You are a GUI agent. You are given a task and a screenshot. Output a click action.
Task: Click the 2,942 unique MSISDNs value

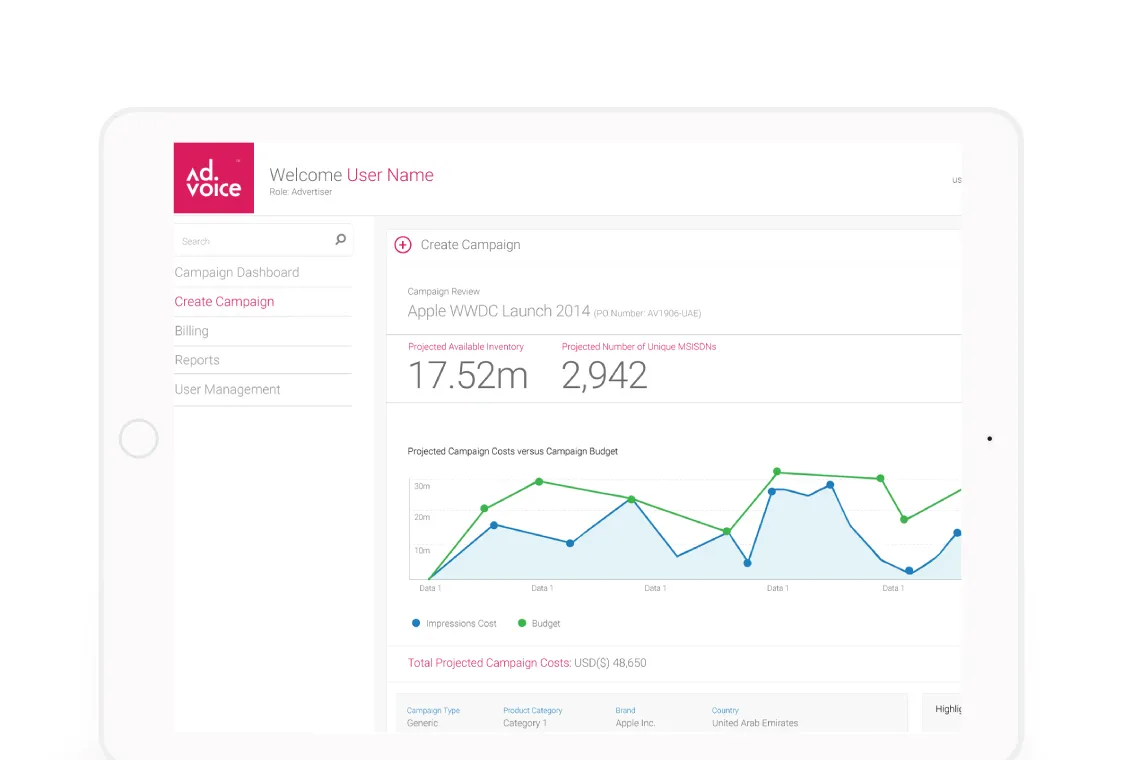click(x=604, y=375)
